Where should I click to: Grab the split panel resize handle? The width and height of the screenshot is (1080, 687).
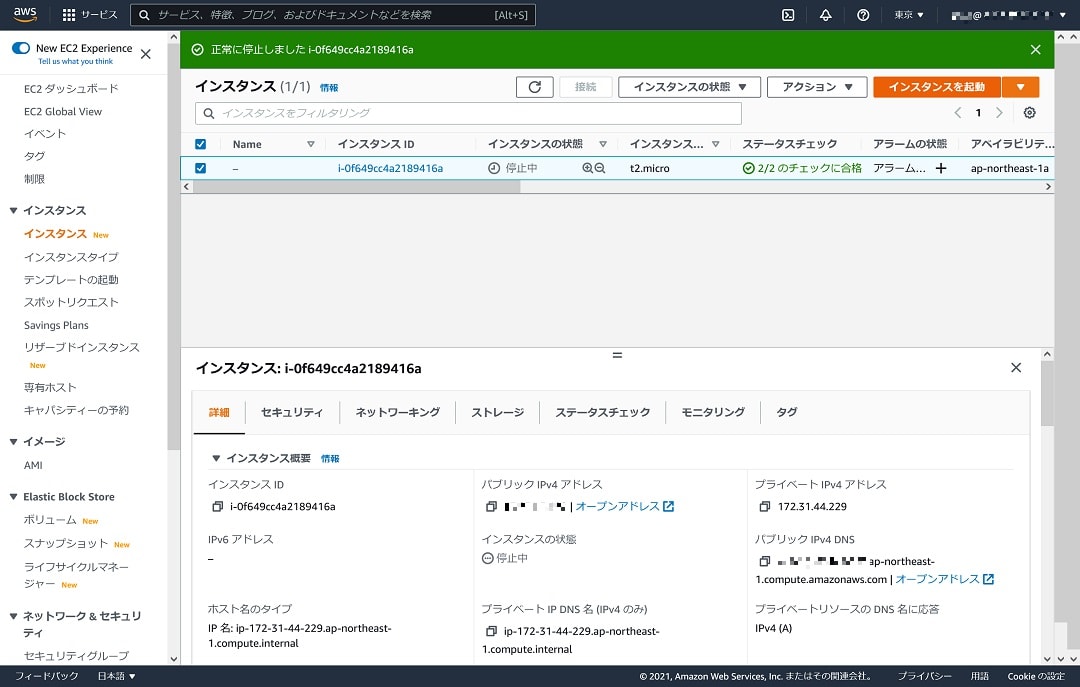[617, 355]
